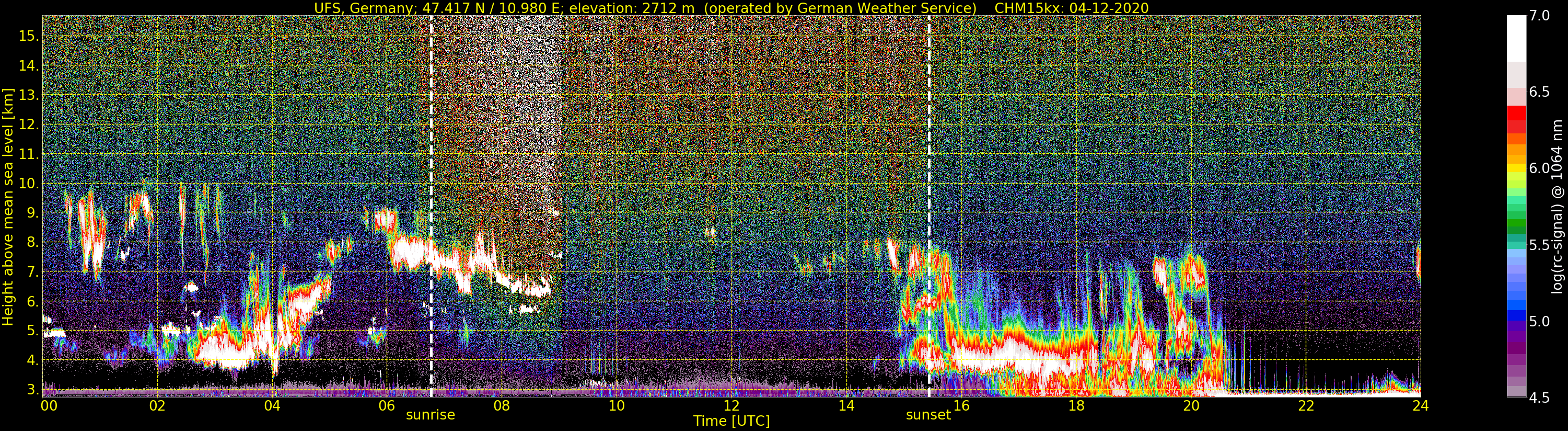The image size is (1568, 431).
Task: Click the '04' time tick label
Action: coord(272,406)
